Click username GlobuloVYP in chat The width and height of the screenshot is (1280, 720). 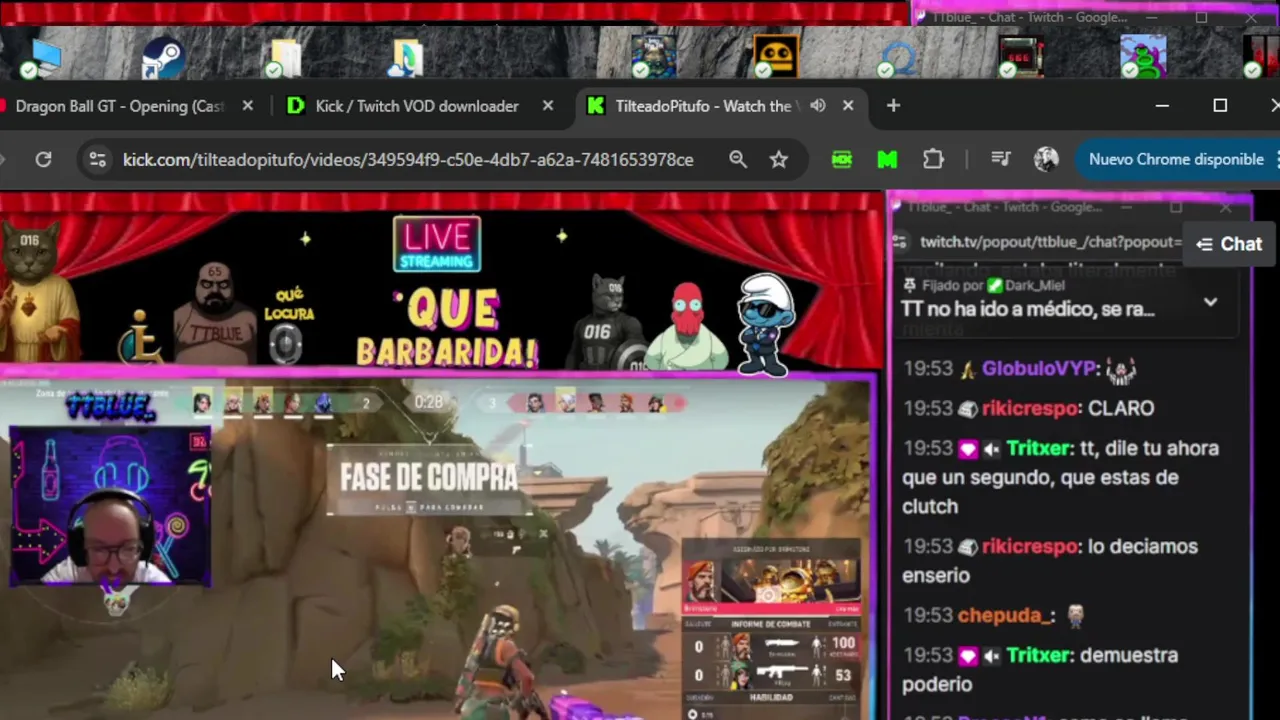[1039, 368]
